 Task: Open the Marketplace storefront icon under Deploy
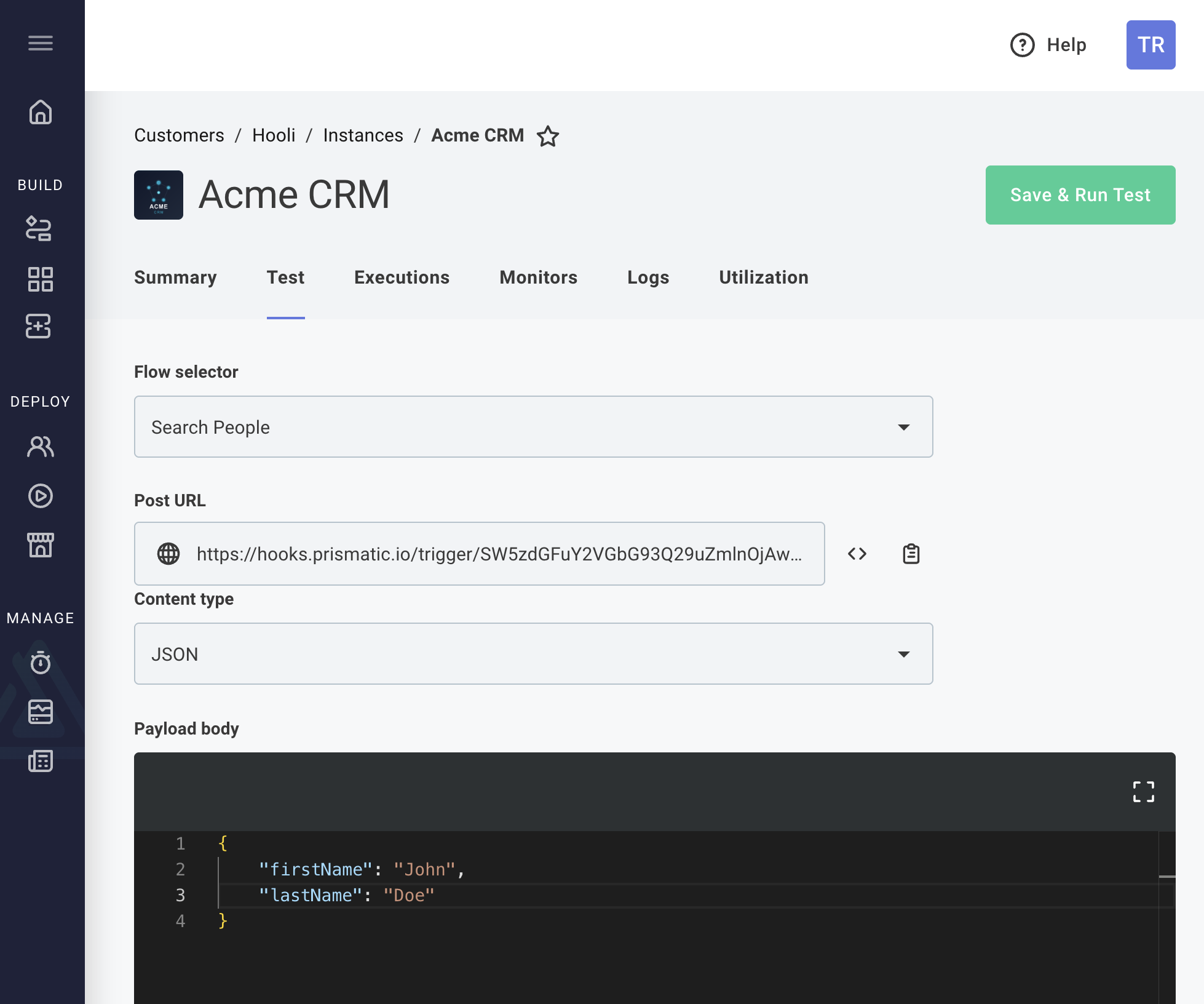click(x=41, y=545)
